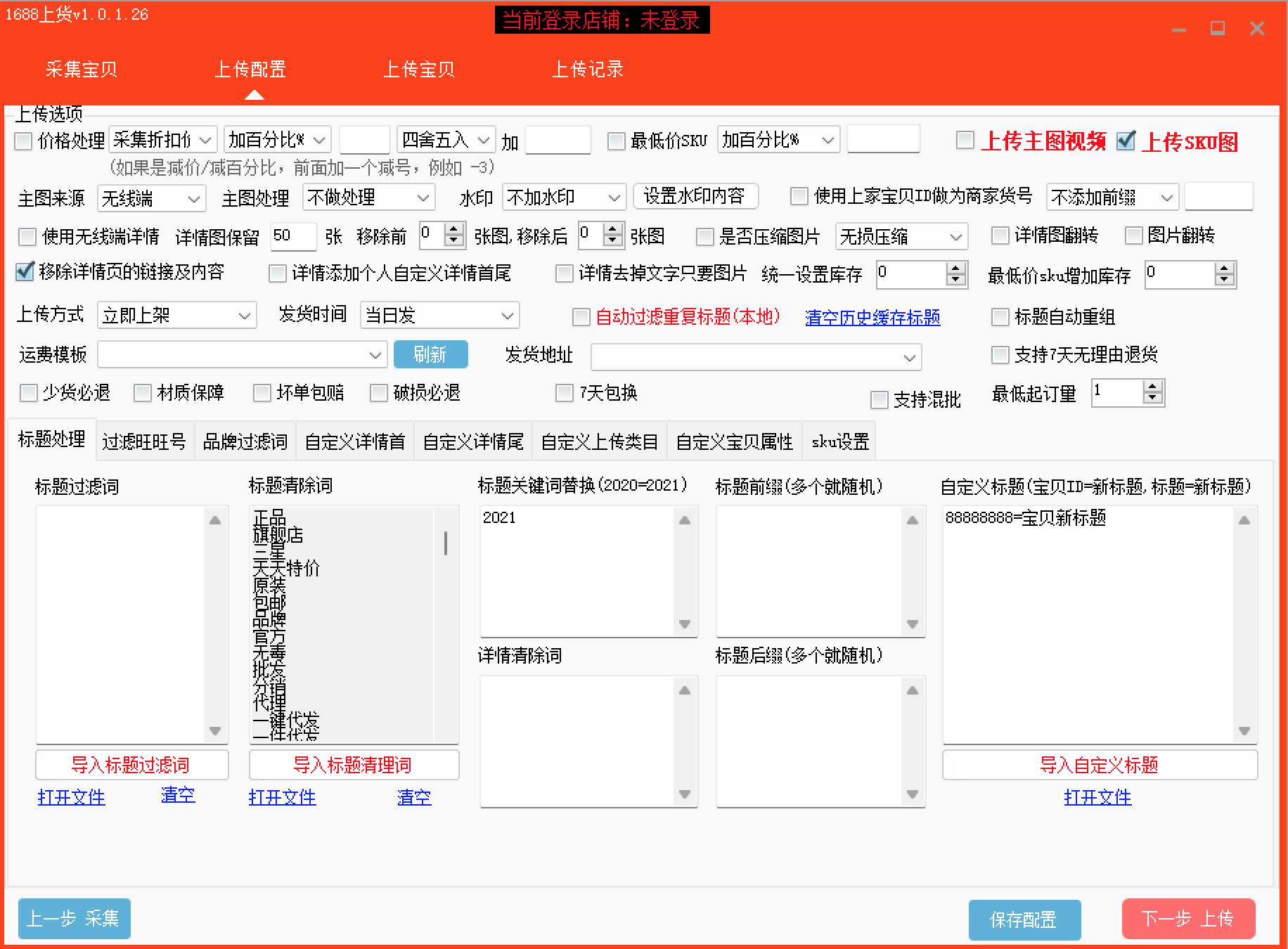Tick the 上传主图视频 checkbox

[965, 140]
